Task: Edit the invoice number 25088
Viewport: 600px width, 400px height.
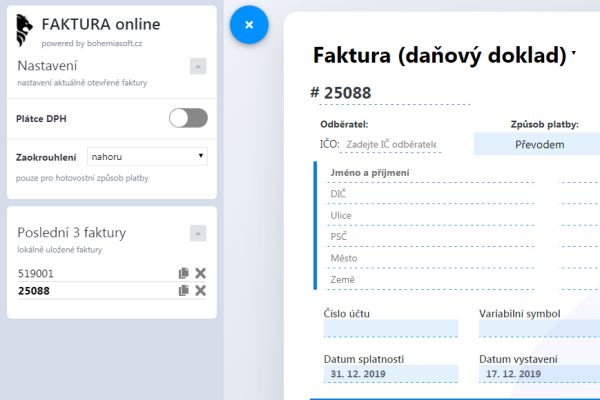Action: (x=347, y=93)
